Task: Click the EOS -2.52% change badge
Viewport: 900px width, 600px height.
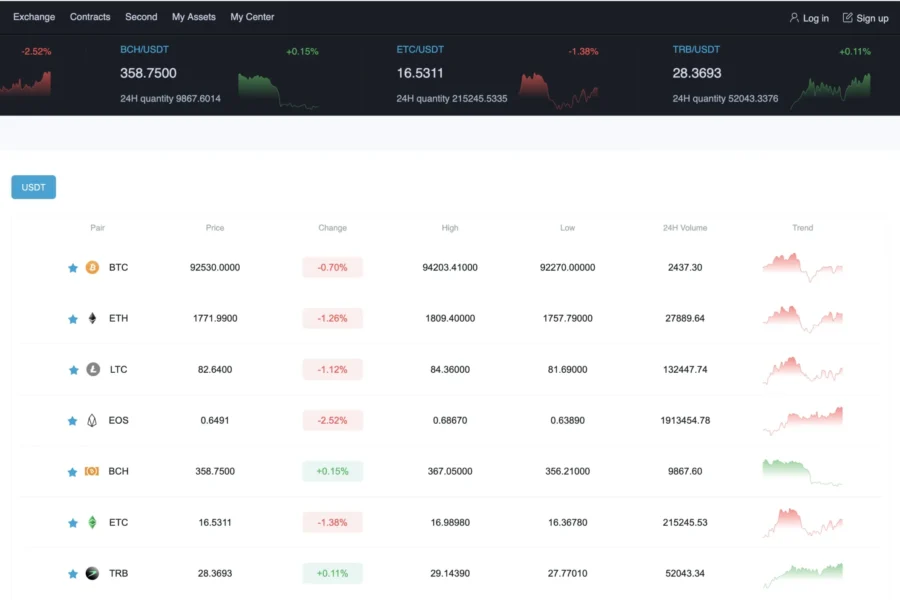Action: click(332, 420)
